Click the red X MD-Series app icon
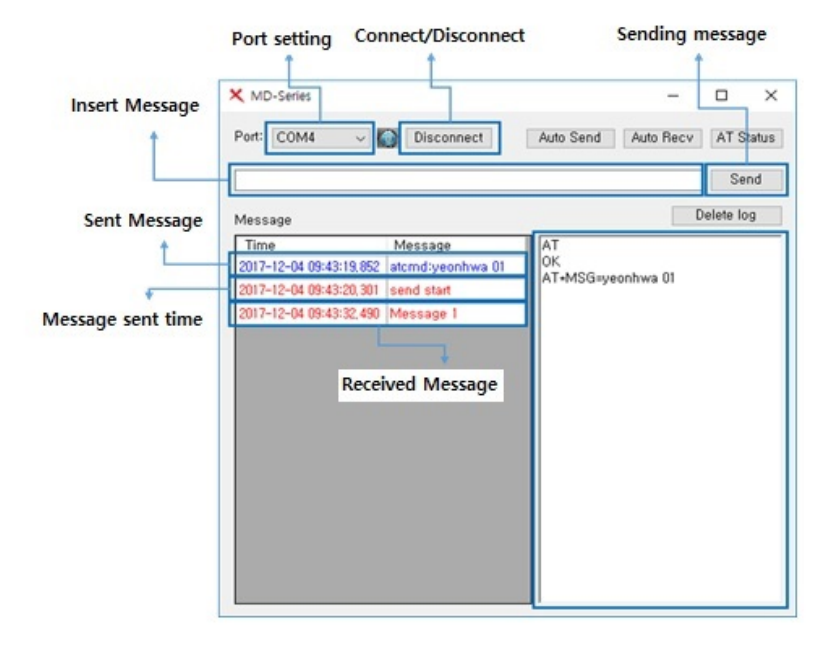The height and width of the screenshot is (647, 833). tap(236, 96)
